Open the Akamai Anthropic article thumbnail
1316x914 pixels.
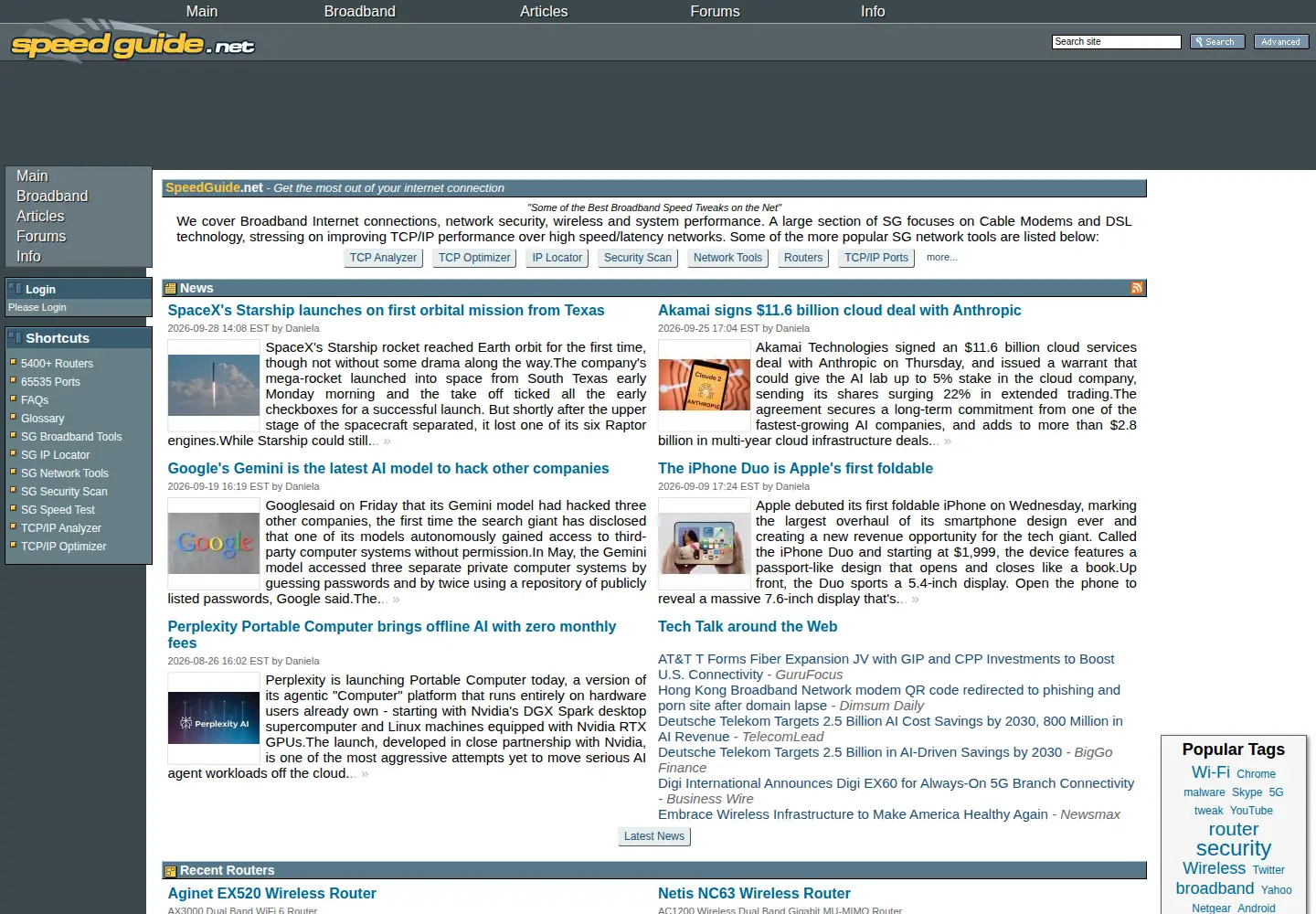(x=705, y=386)
